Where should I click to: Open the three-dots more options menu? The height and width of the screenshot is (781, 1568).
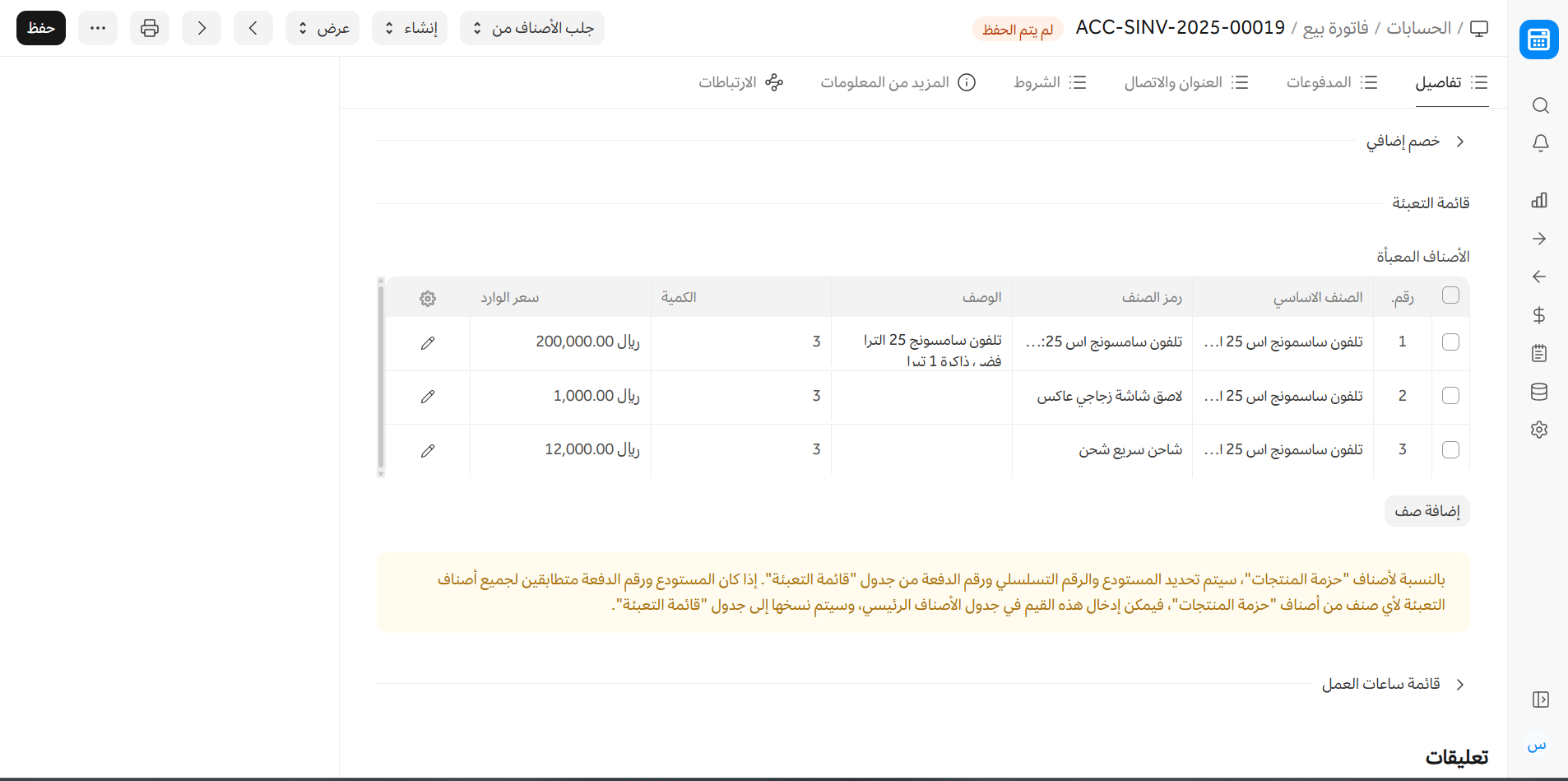pos(98,28)
